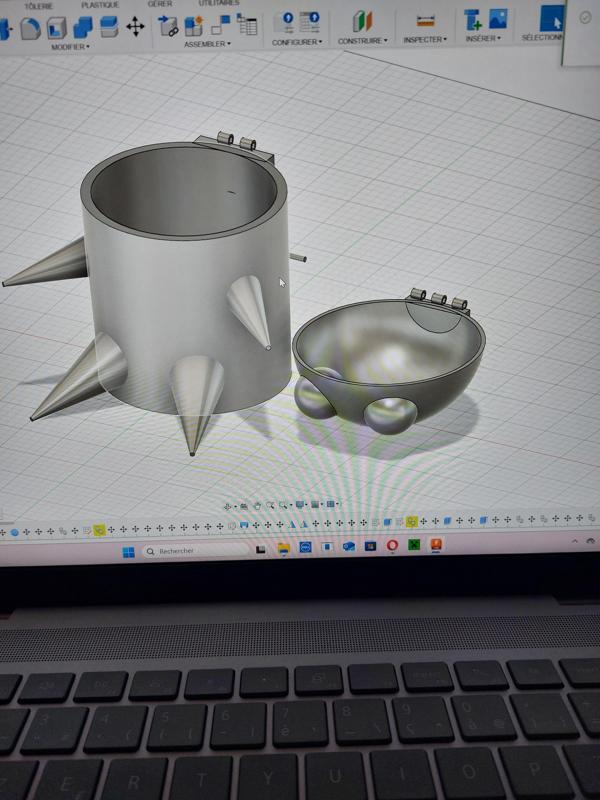Open Windows Start menu
This screenshot has height=800, width=600.
[x=129, y=552]
